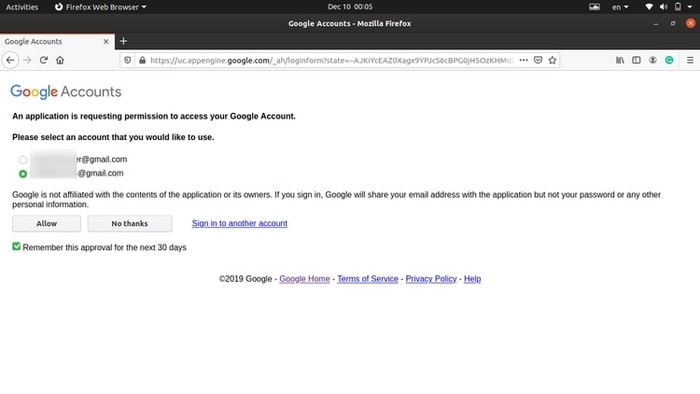Open the Privacy Policy link
700x394 pixels.
click(x=431, y=279)
